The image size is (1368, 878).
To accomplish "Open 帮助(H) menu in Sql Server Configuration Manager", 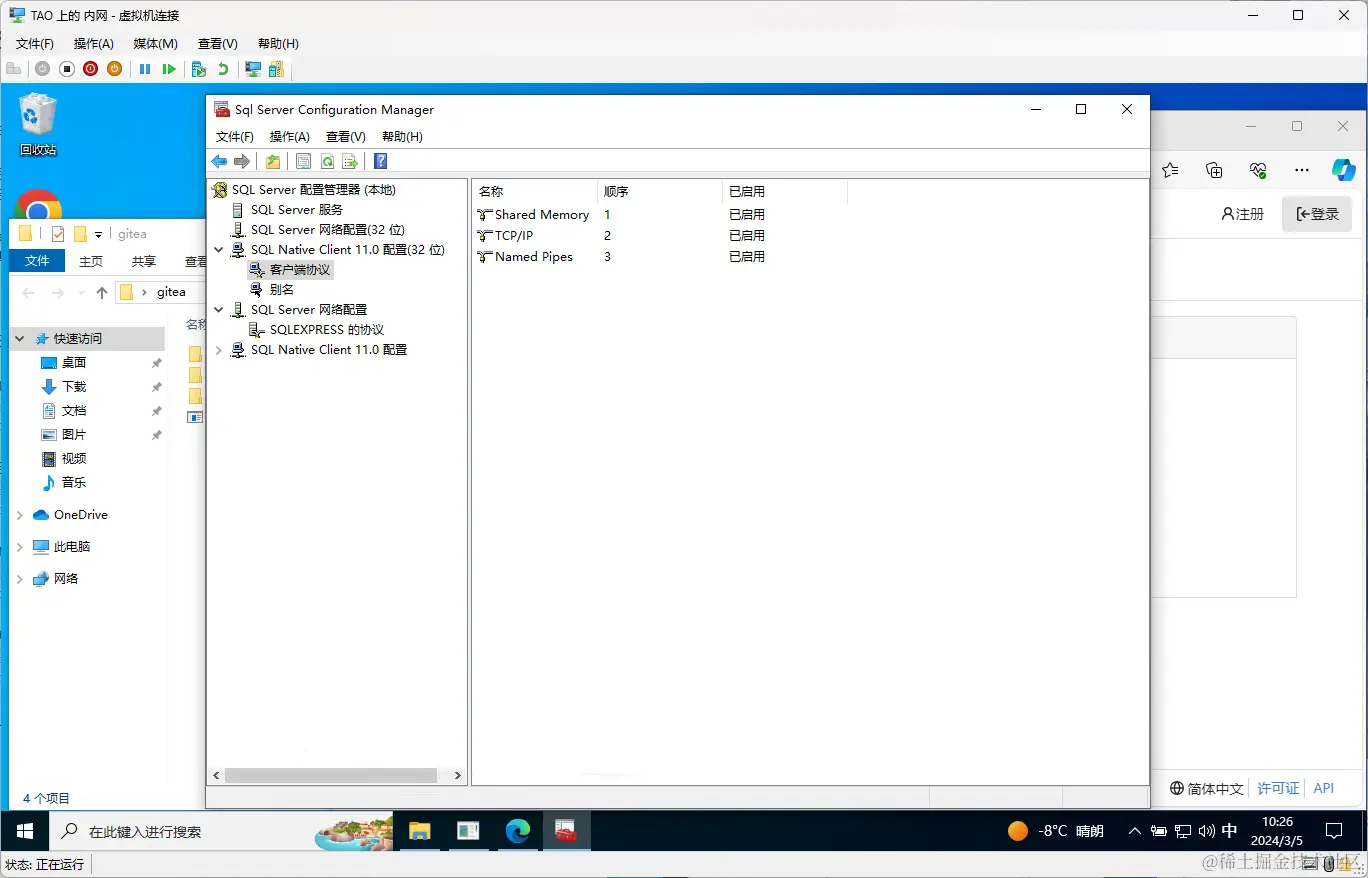I will [x=402, y=137].
